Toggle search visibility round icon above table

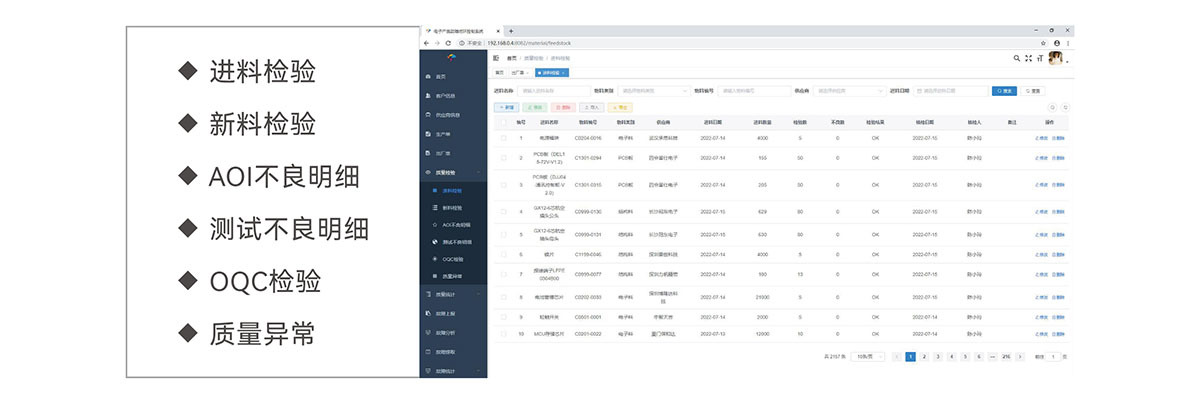click(1053, 107)
